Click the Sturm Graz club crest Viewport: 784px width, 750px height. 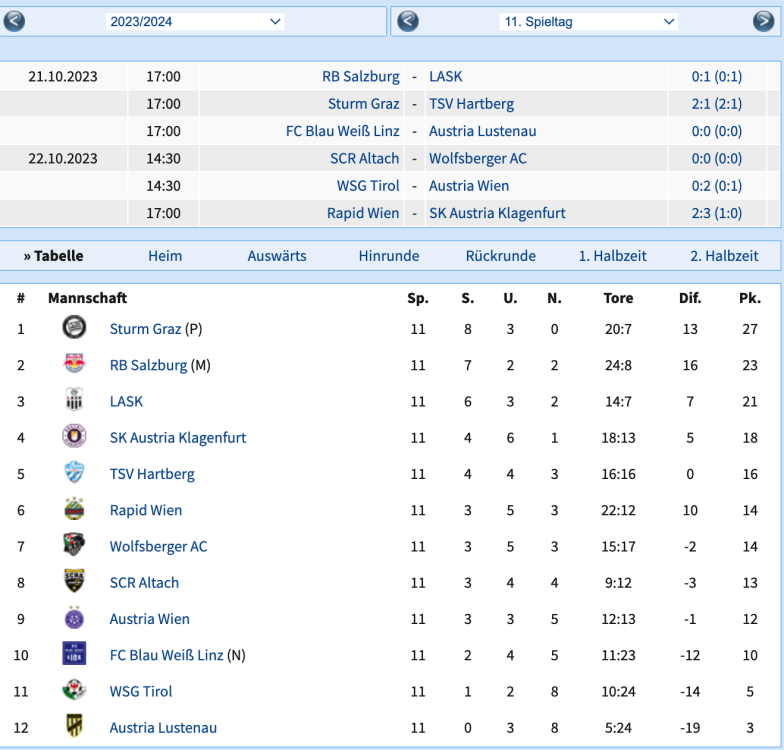(x=74, y=328)
